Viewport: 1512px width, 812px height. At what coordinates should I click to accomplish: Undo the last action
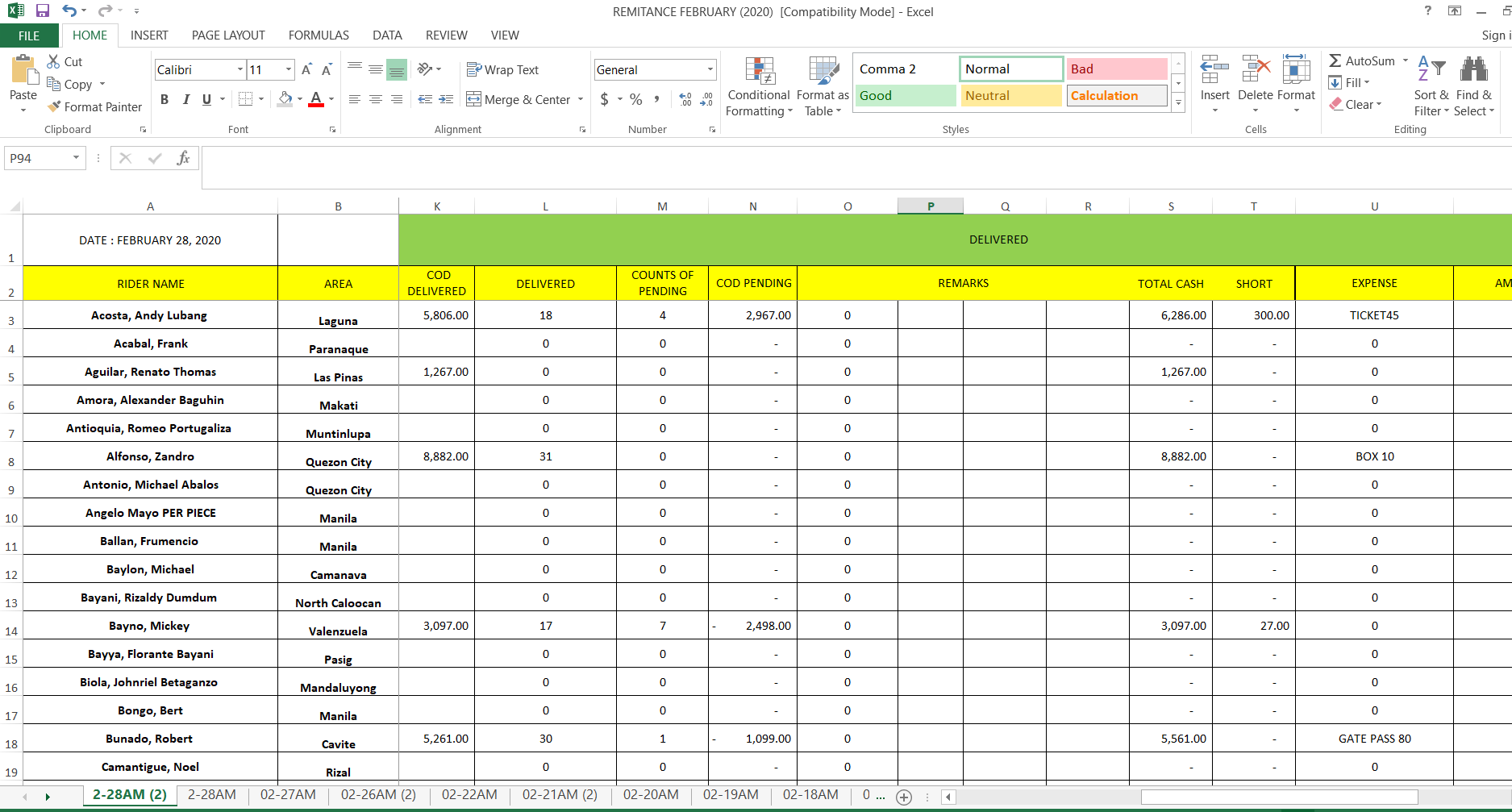tap(69, 11)
